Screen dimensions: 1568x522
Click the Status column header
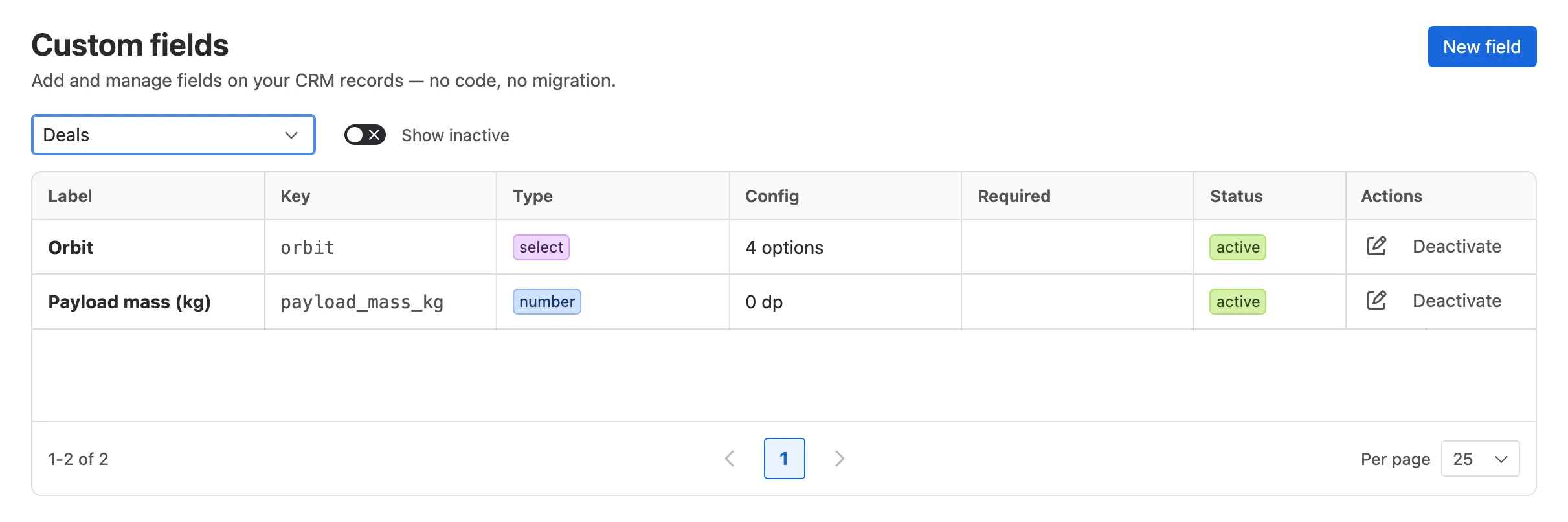click(x=1270, y=196)
